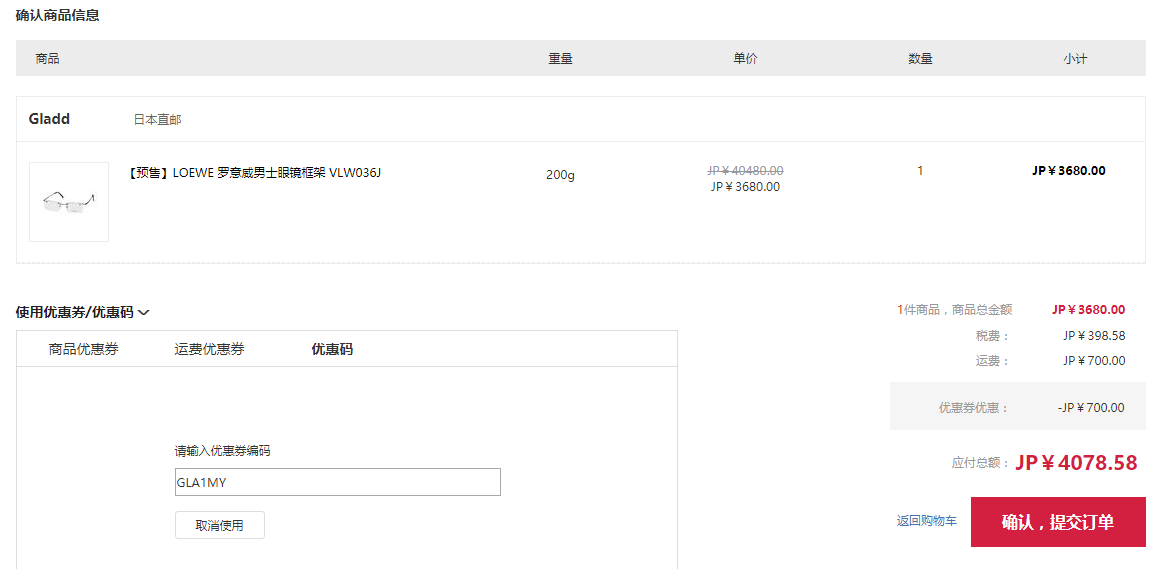Click the struck-through price JP￥40480.00

tap(746, 170)
